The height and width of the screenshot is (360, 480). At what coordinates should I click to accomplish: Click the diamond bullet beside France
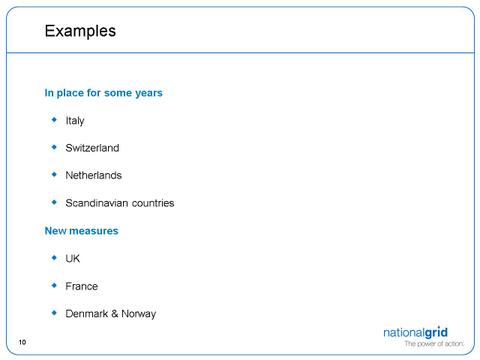(x=54, y=285)
